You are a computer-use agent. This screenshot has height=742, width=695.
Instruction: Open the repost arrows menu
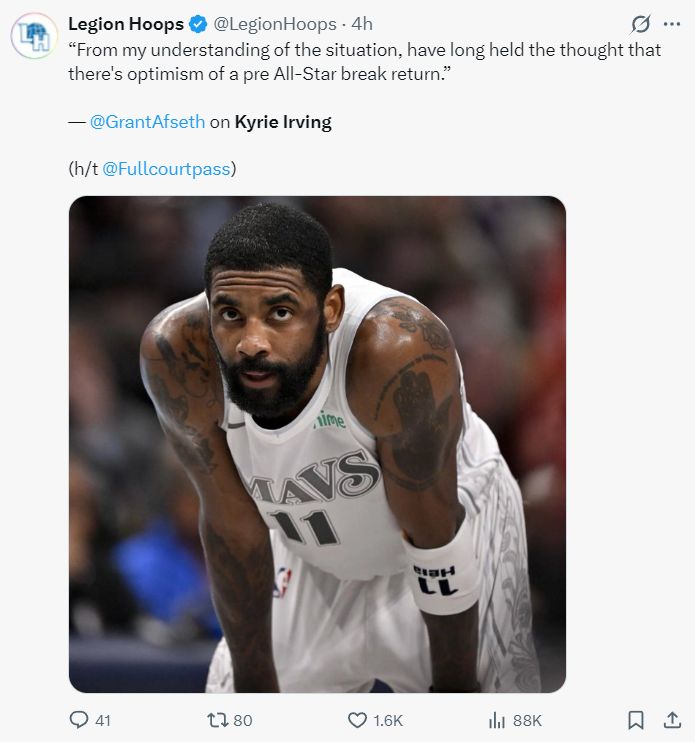(x=217, y=719)
